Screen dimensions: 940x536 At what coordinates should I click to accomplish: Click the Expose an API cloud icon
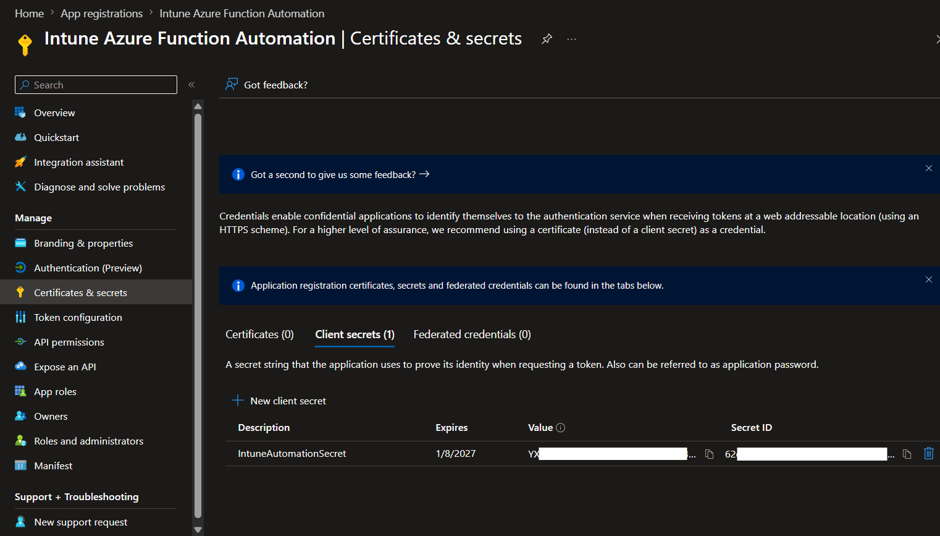coord(20,366)
